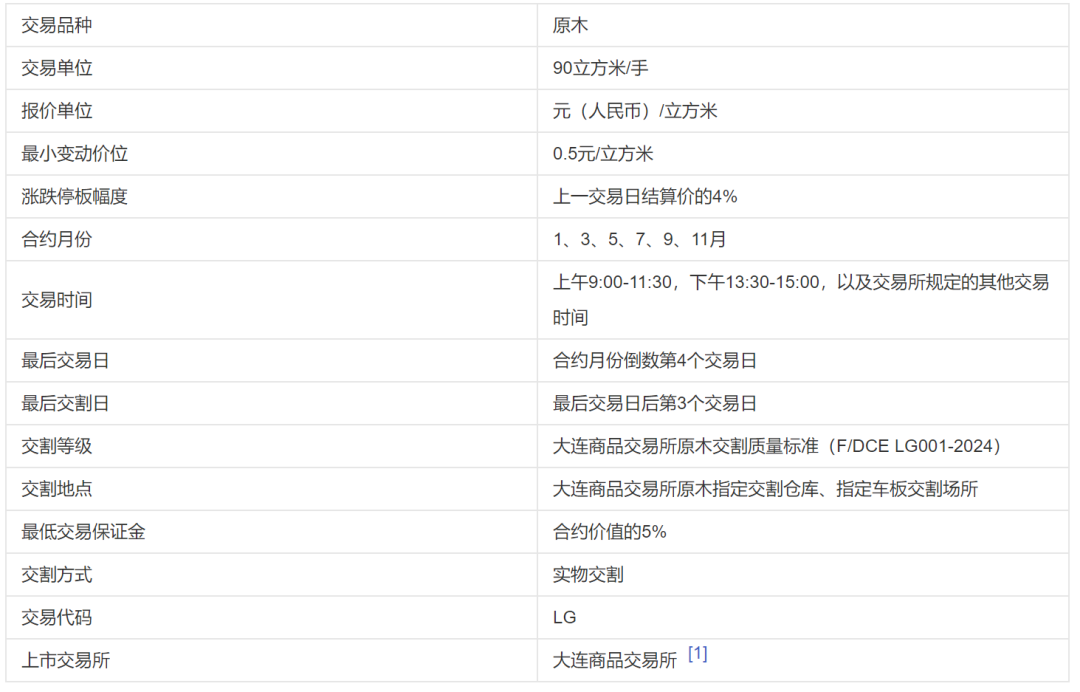Click the '90立方米/手' value

(601, 68)
